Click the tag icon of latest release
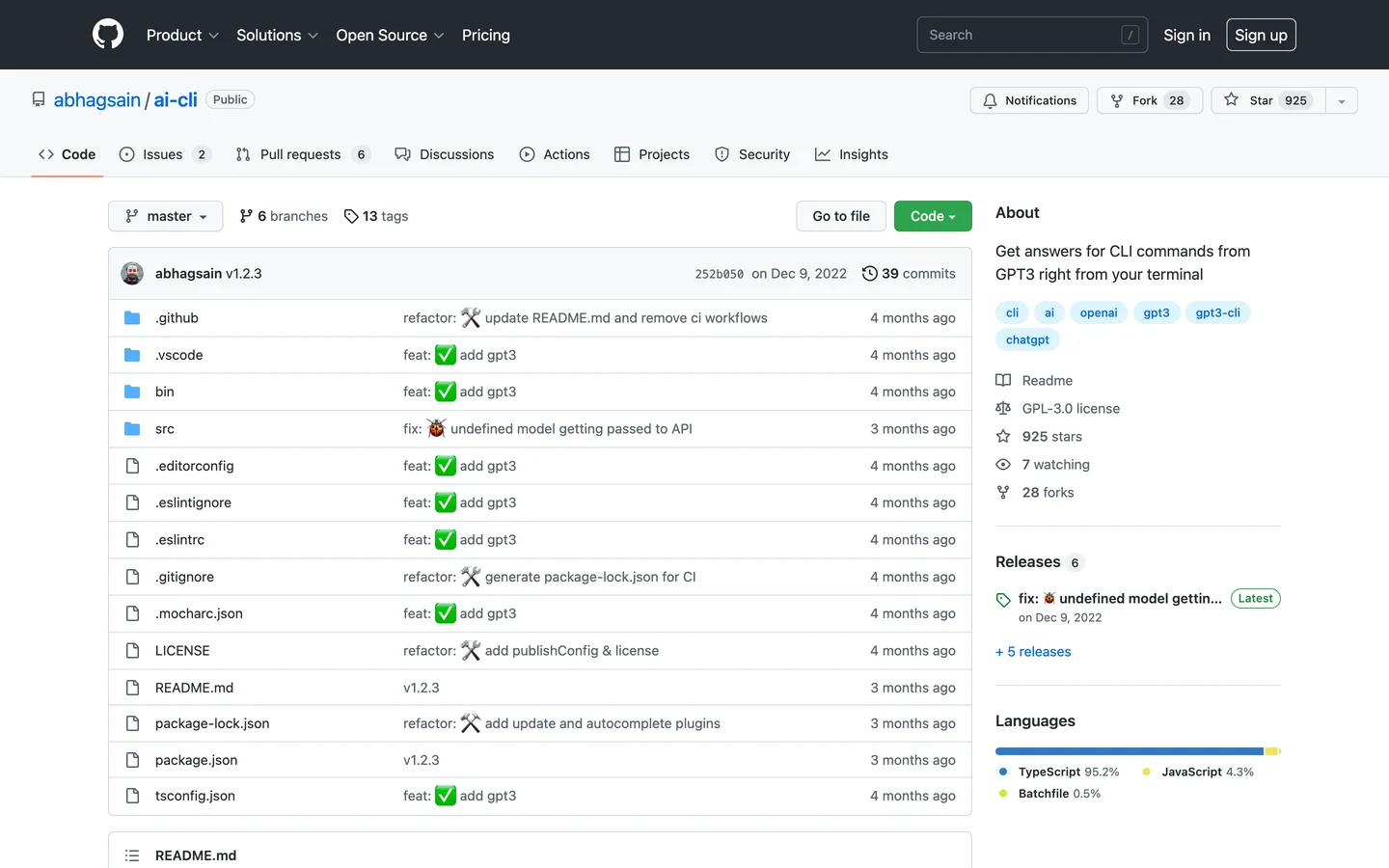 (x=1003, y=600)
